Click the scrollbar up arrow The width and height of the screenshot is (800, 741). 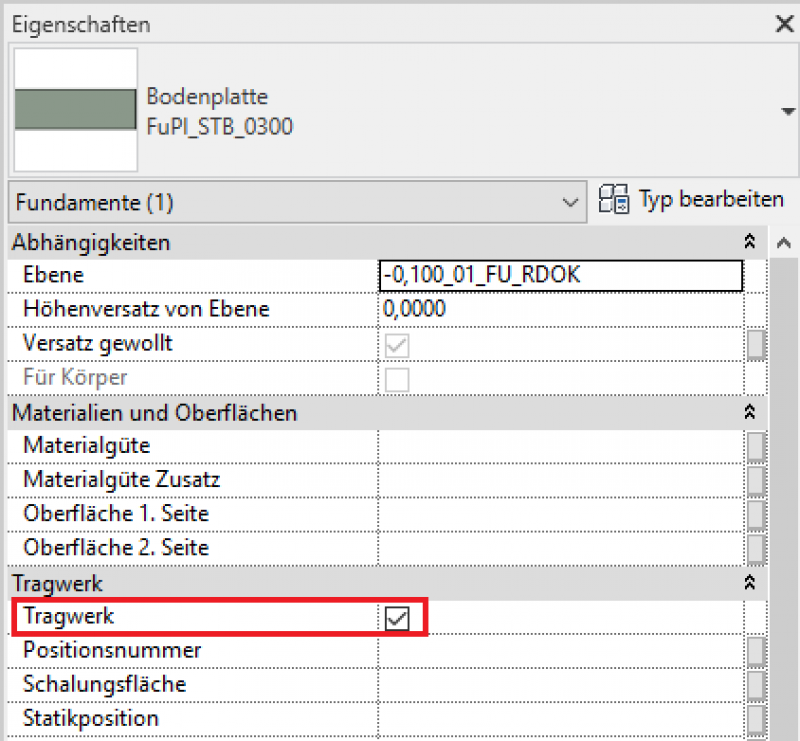(x=784, y=243)
